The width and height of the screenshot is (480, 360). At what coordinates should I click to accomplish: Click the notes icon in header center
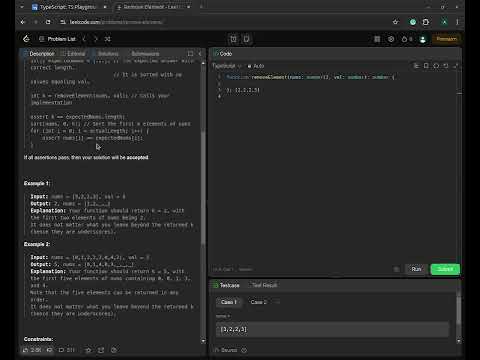pos(246,39)
